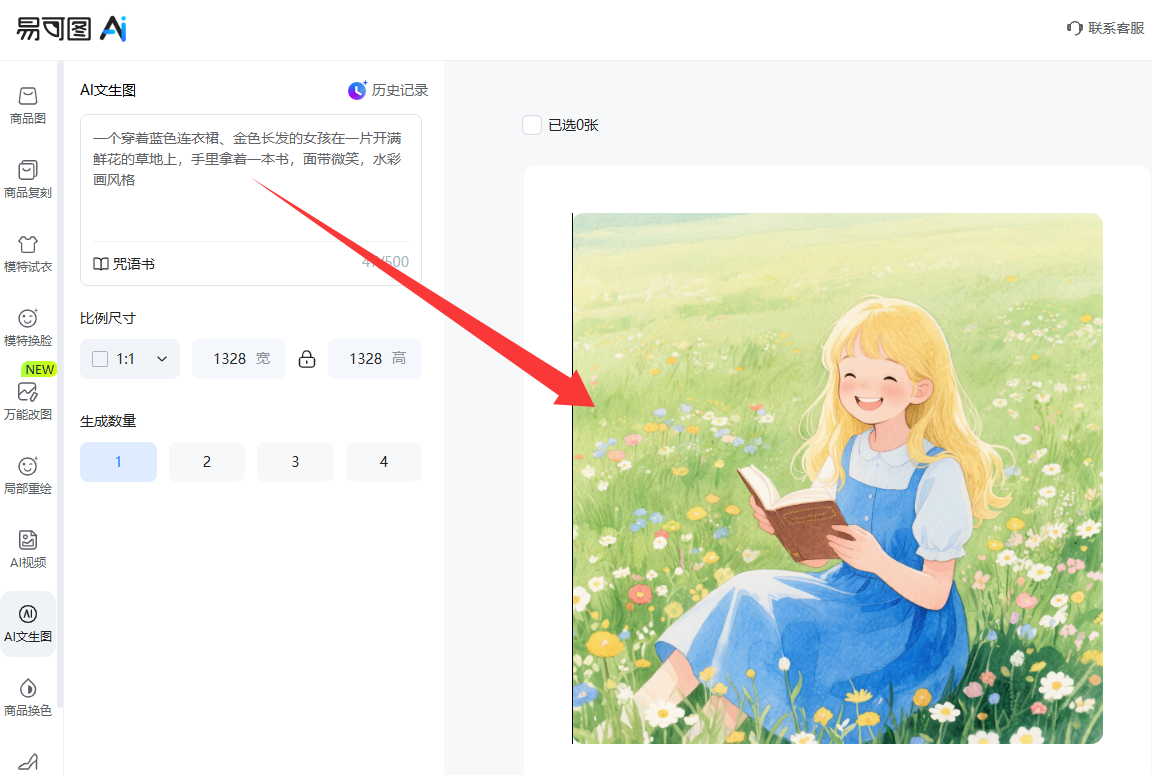Open 历史记录 clock icon
This screenshot has width=1152, height=775.
(x=357, y=90)
